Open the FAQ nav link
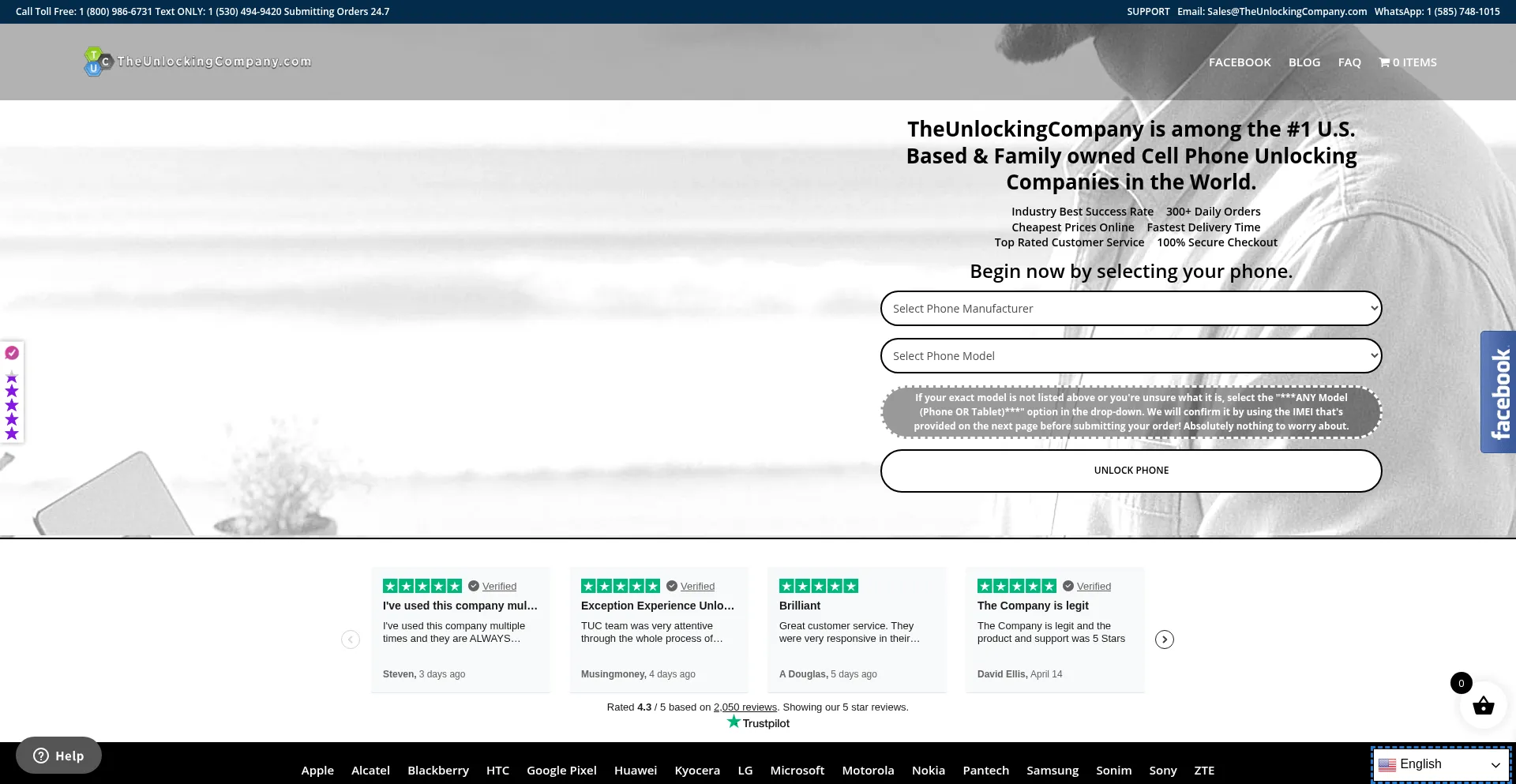Viewport: 1516px width, 784px height. click(x=1349, y=62)
